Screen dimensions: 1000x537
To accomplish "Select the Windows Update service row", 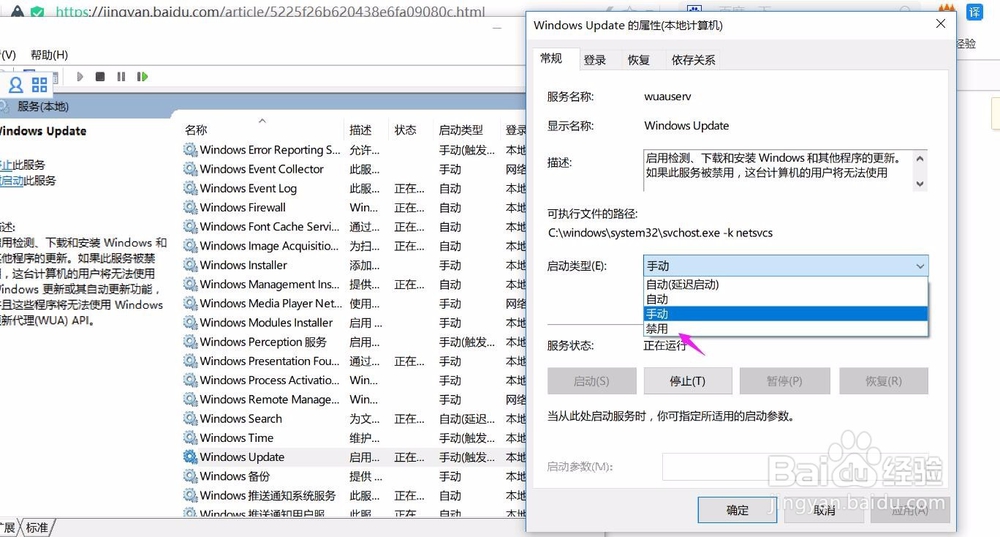I will (354, 457).
